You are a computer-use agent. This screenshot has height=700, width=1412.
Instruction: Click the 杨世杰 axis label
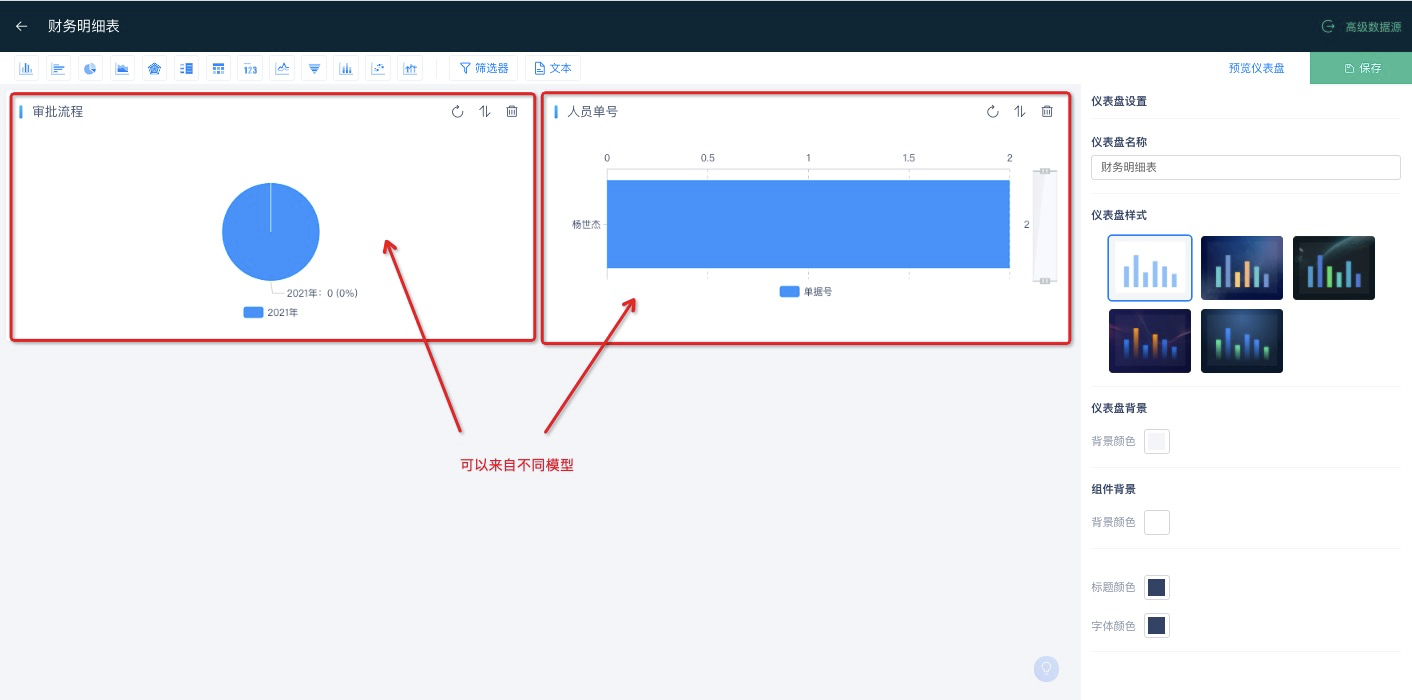(x=586, y=225)
